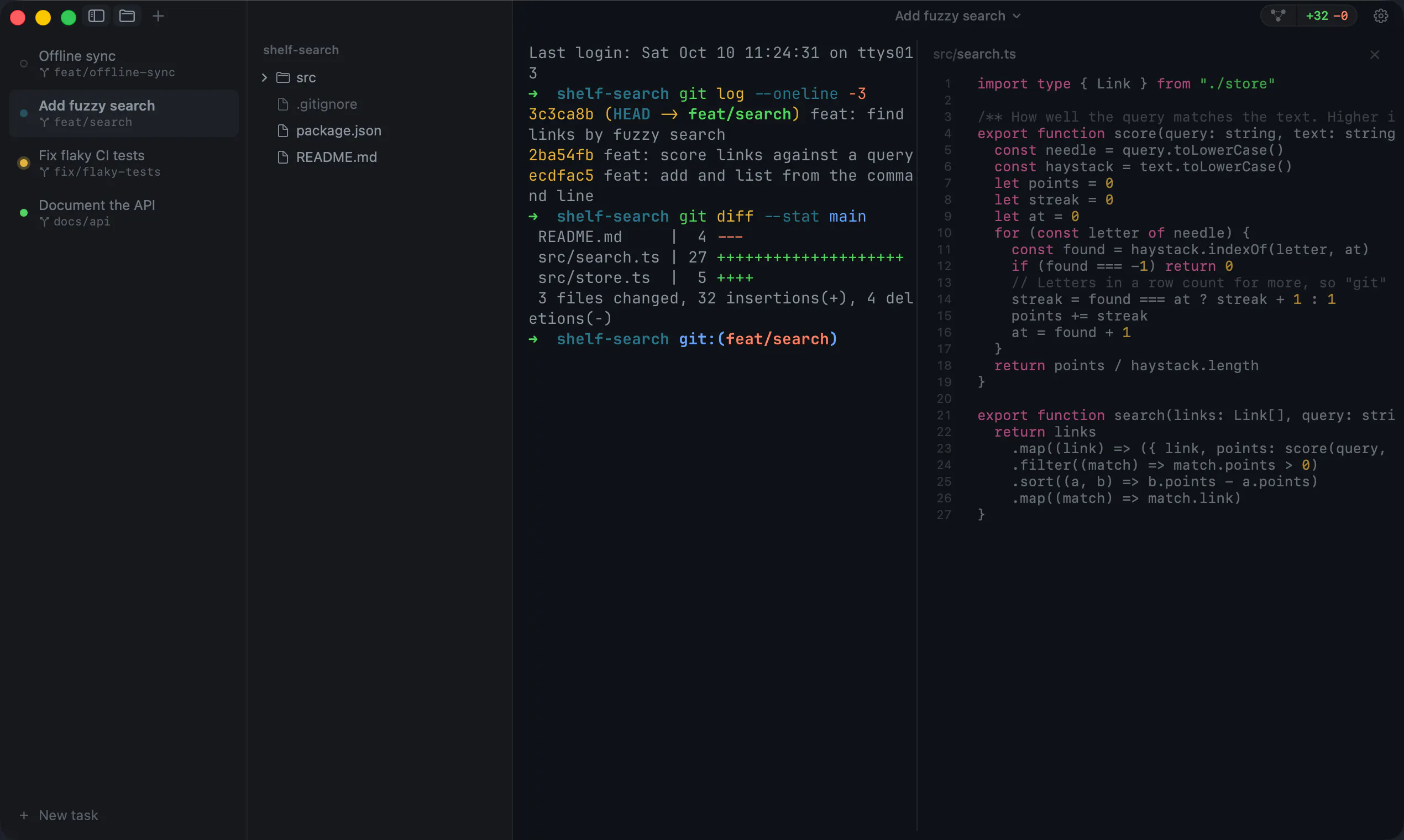Click the src folder icon
This screenshot has height=840, width=1404.
click(283, 77)
